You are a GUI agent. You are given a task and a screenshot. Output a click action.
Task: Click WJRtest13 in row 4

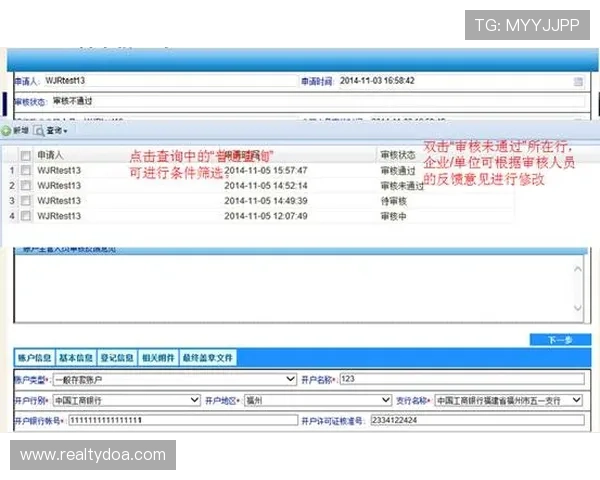point(59,216)
